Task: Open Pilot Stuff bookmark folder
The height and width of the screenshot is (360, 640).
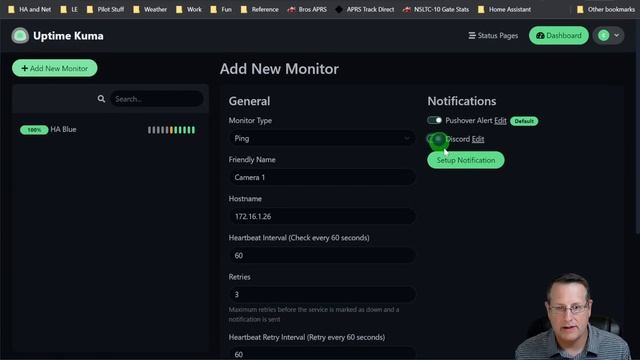Action: [106, 9]
